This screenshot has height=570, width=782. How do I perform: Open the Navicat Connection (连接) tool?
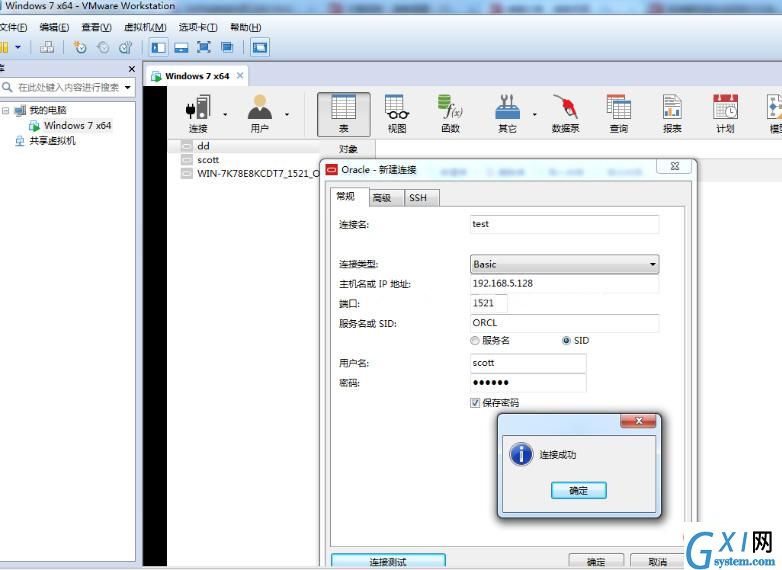click(x=198, y=114)
